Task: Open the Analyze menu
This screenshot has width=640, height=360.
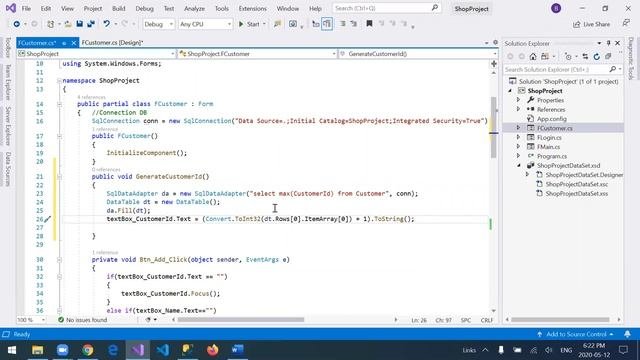Action: coord(194,8)
